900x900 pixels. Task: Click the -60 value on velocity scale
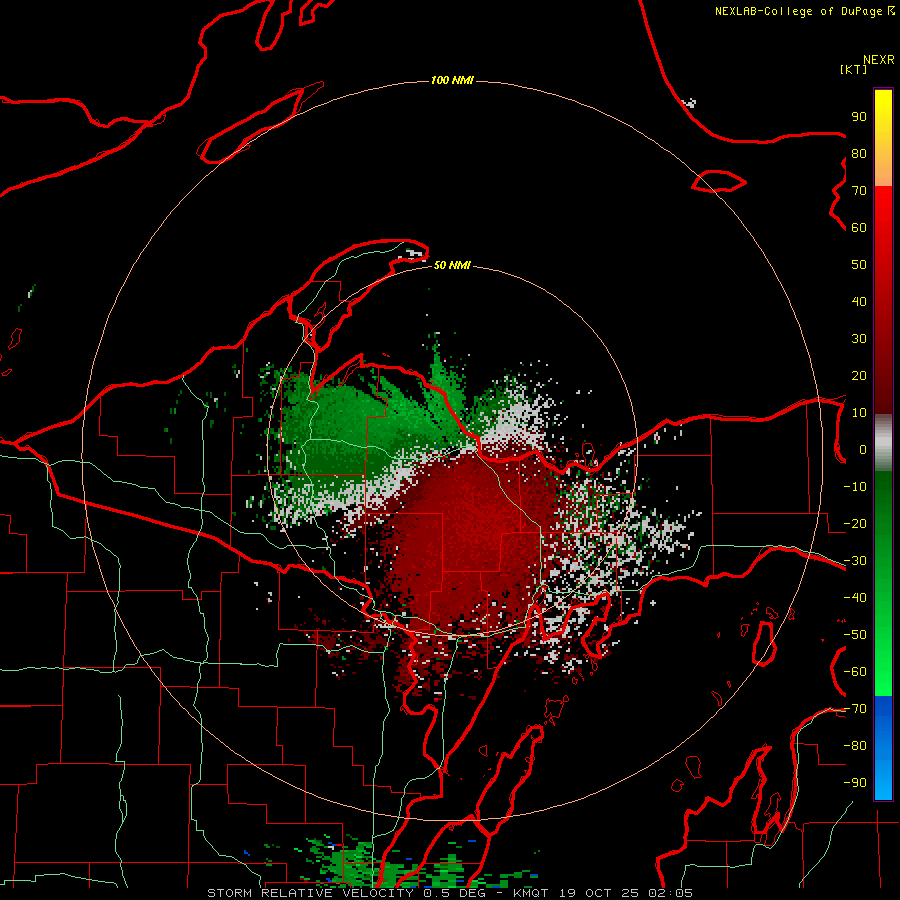coord(855,672)
